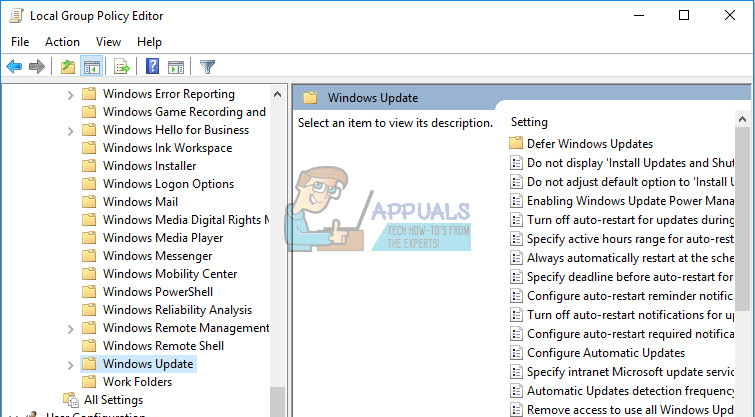
Task: Select the Windows Logon Options folder
Action: 168,183
